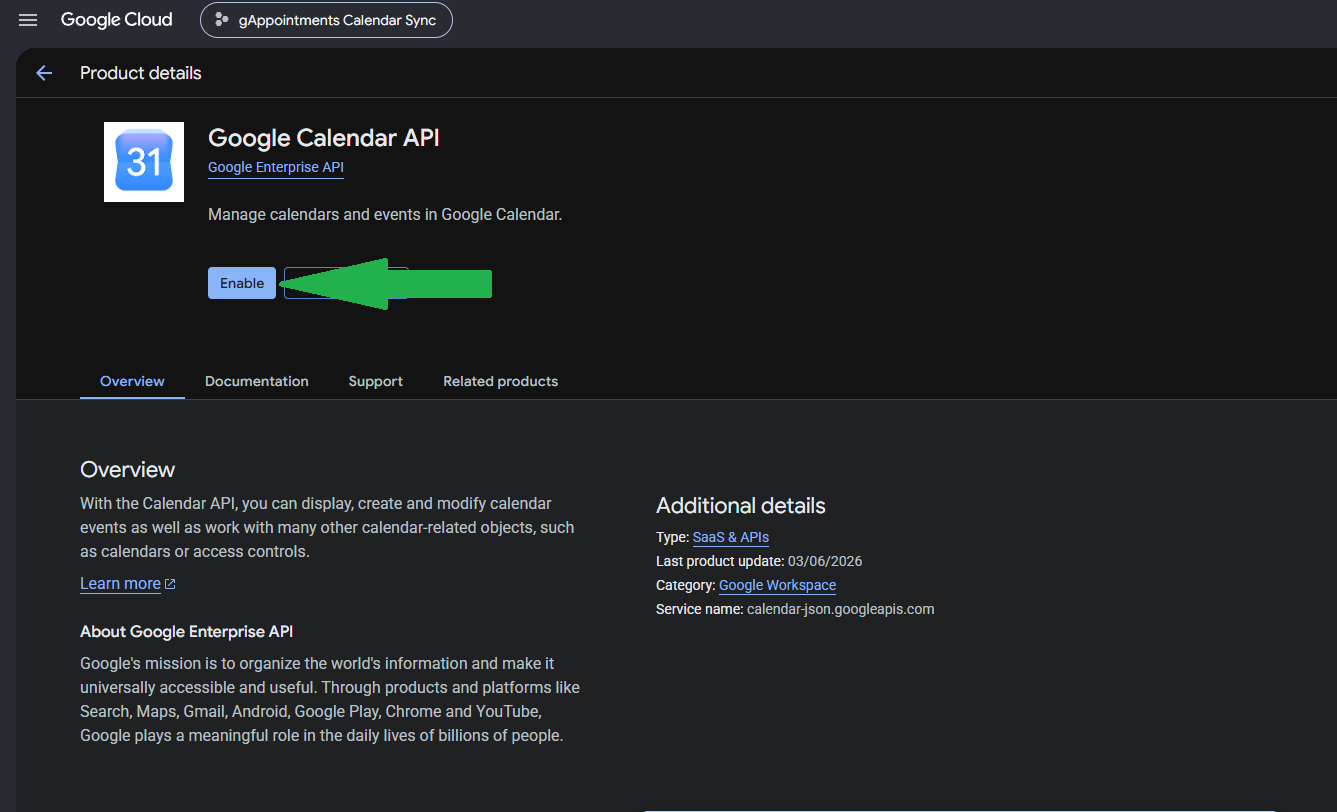Open the Google Workspace category link
The width and height of the screenshot is (1337, 812).
(x=777, y=585)
